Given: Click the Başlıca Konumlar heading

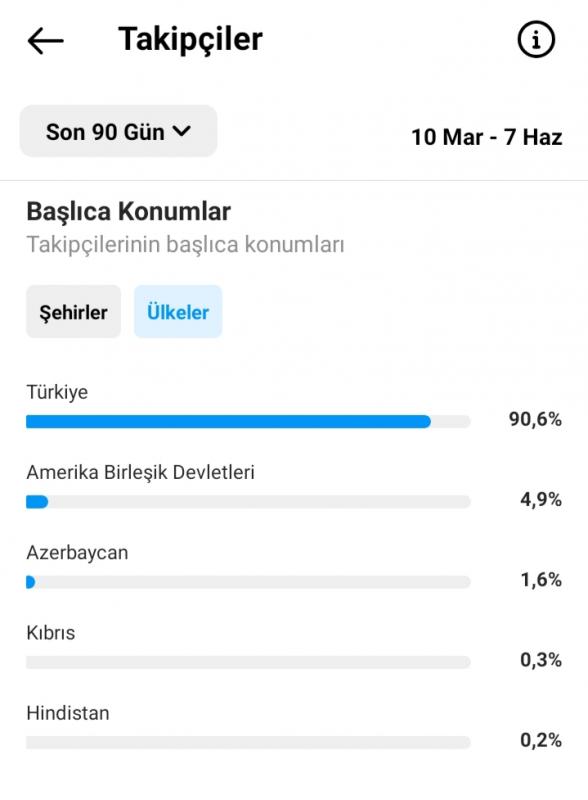Looking at the screenshot, I should coord(129,212).
